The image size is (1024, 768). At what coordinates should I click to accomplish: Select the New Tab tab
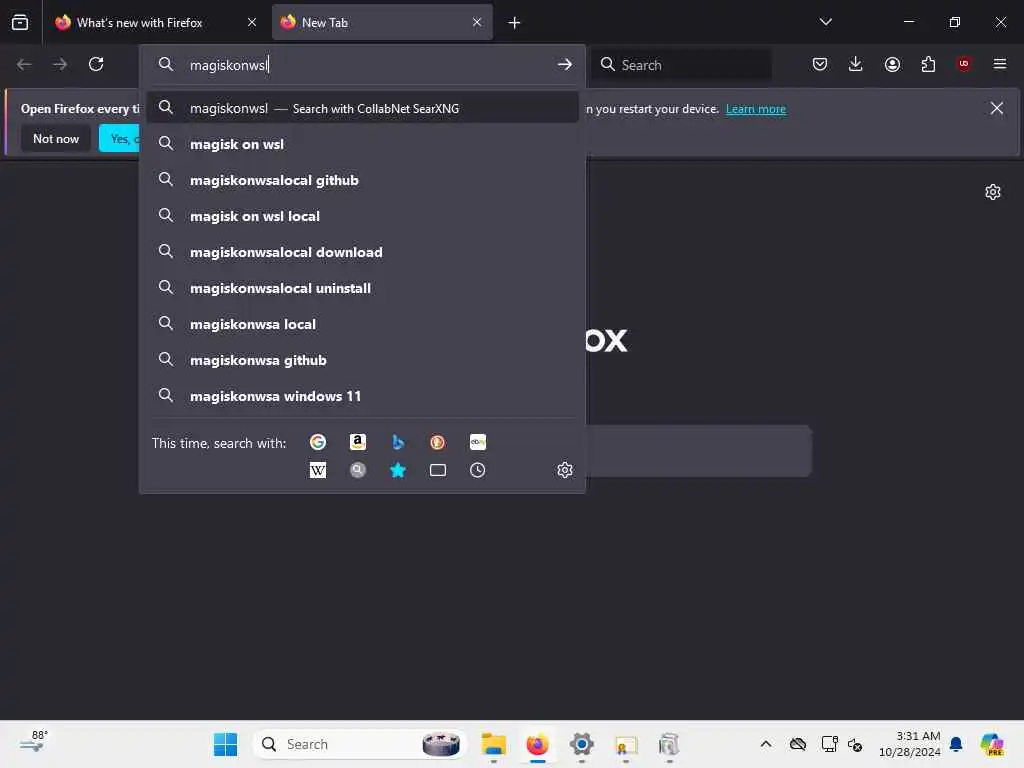(382, 22)
